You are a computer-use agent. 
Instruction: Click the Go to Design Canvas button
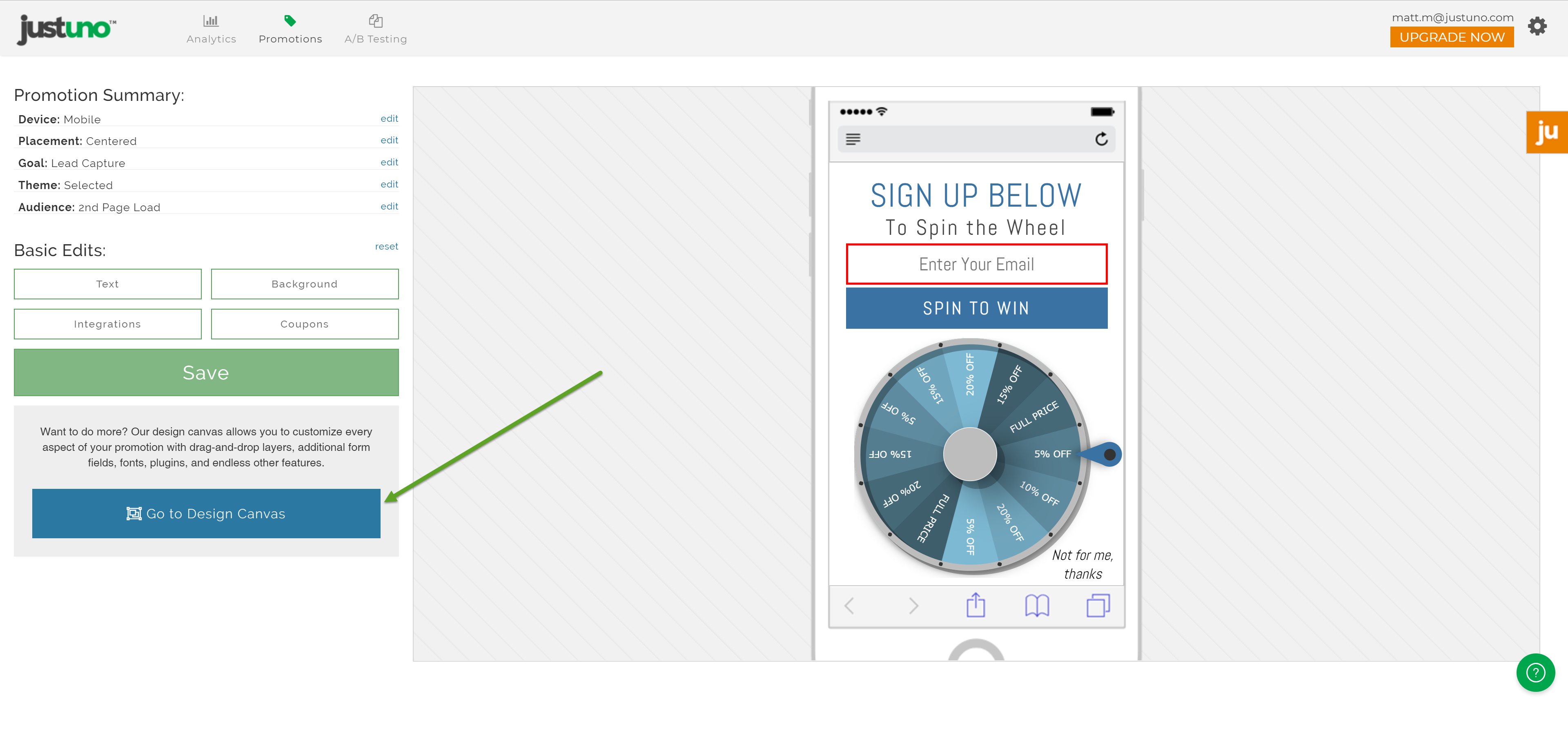click(x=205, y=513)
